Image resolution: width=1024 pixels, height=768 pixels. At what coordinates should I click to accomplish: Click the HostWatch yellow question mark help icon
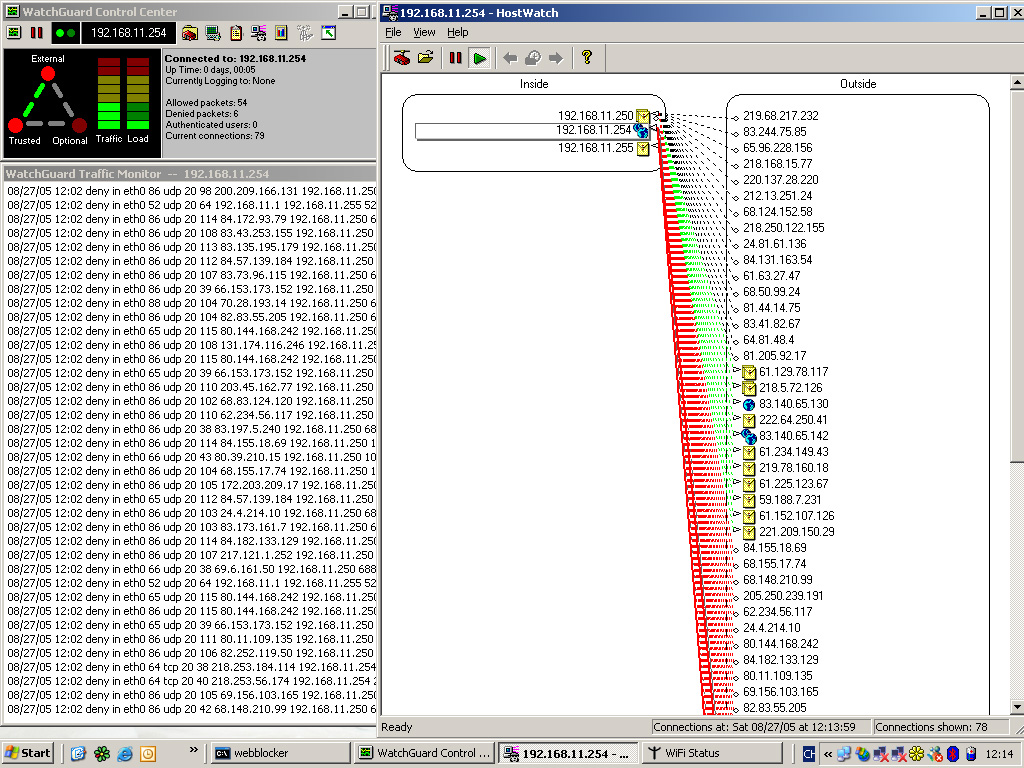click(x=586, y=57)
